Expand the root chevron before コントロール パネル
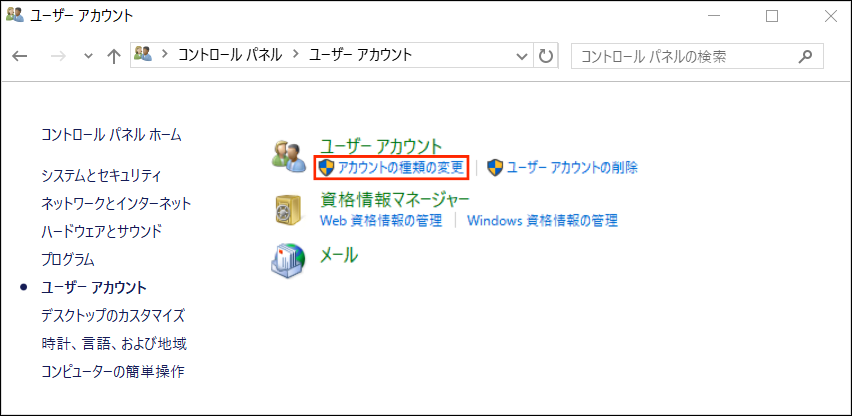Image resolution: width=852 pixels, height=416 pixels. point(164,56)
